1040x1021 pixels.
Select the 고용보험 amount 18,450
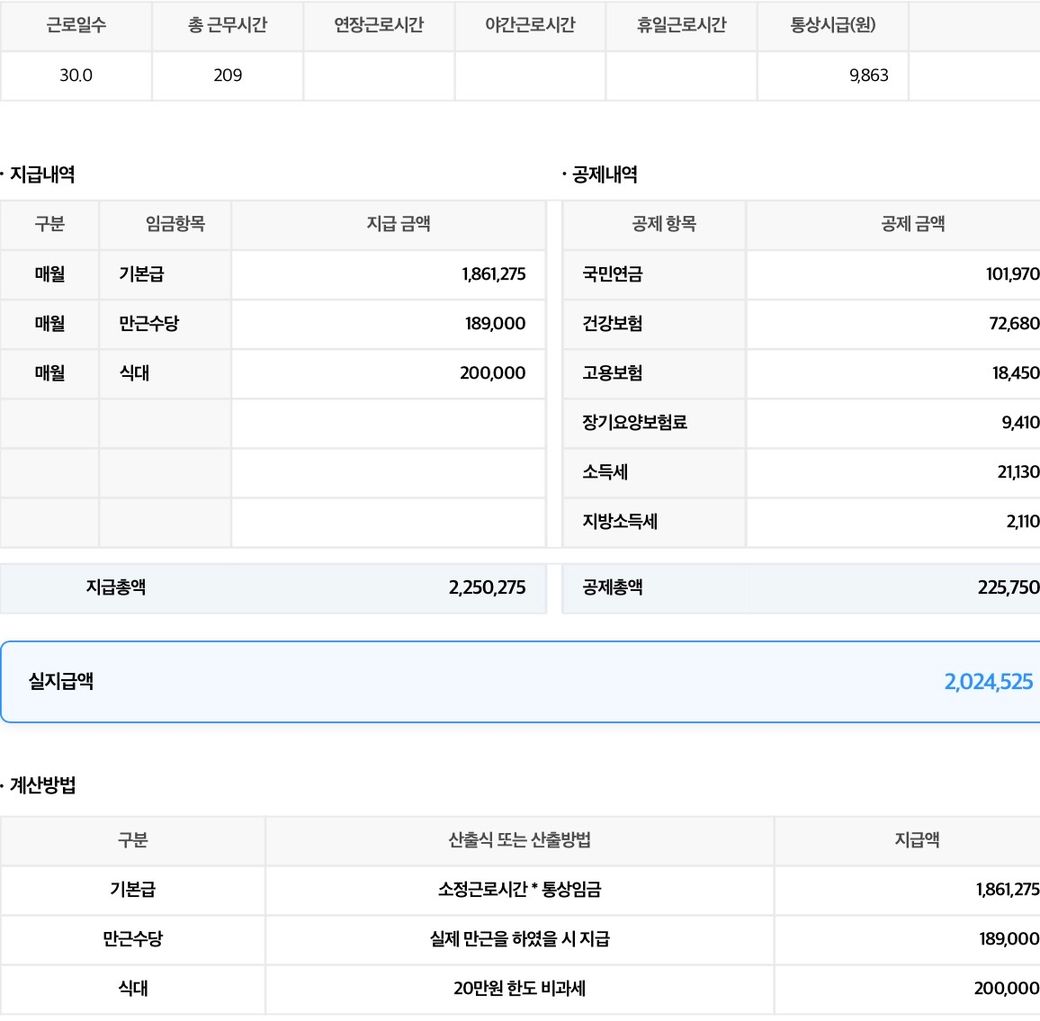[x=1015, y=374]
